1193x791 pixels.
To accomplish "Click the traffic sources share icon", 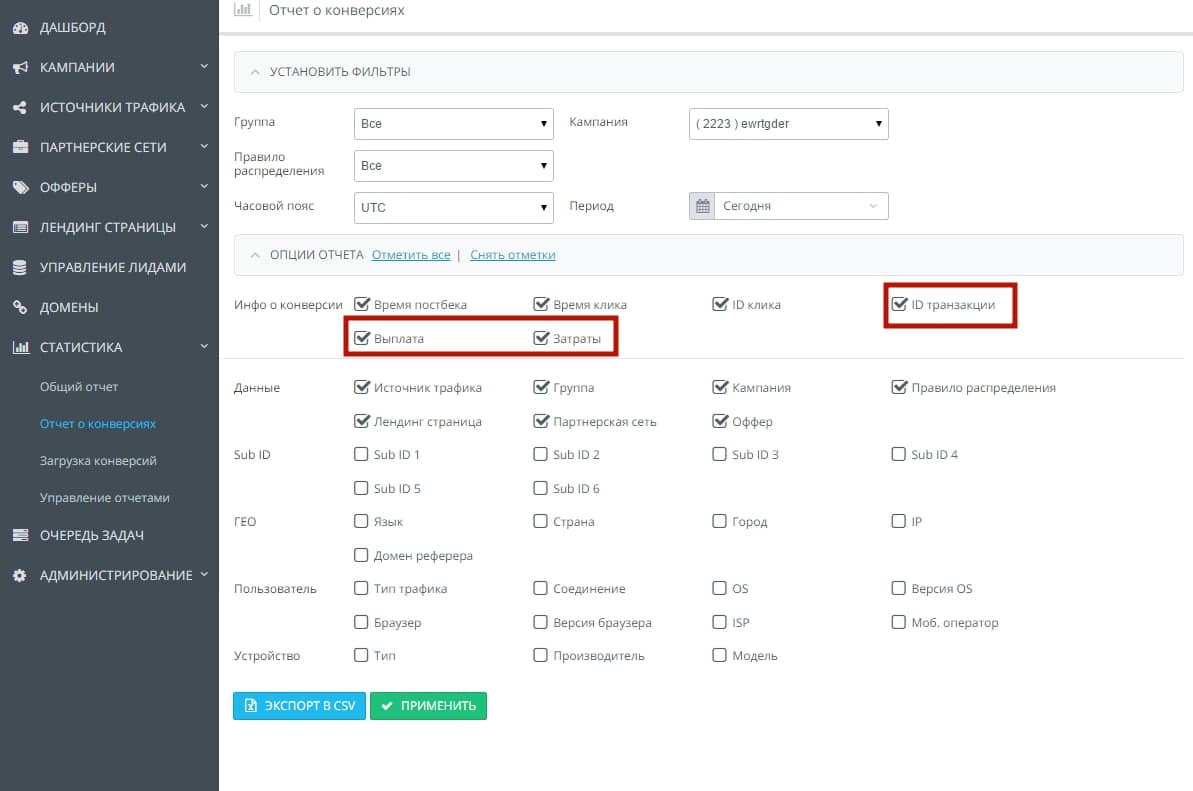I will coord(21,107).
